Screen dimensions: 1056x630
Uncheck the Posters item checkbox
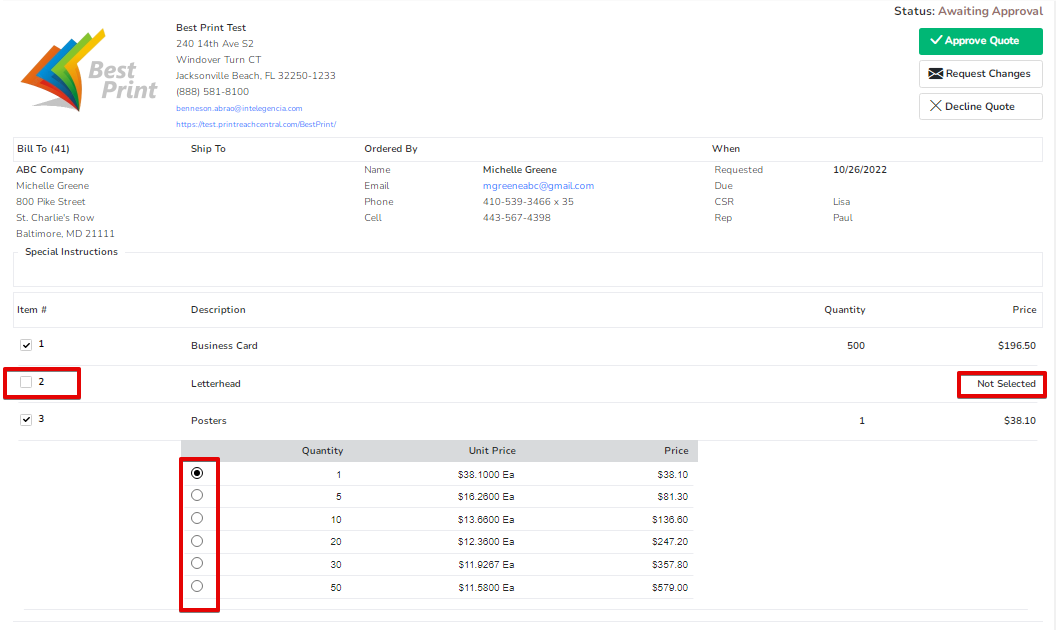(25, 419)
